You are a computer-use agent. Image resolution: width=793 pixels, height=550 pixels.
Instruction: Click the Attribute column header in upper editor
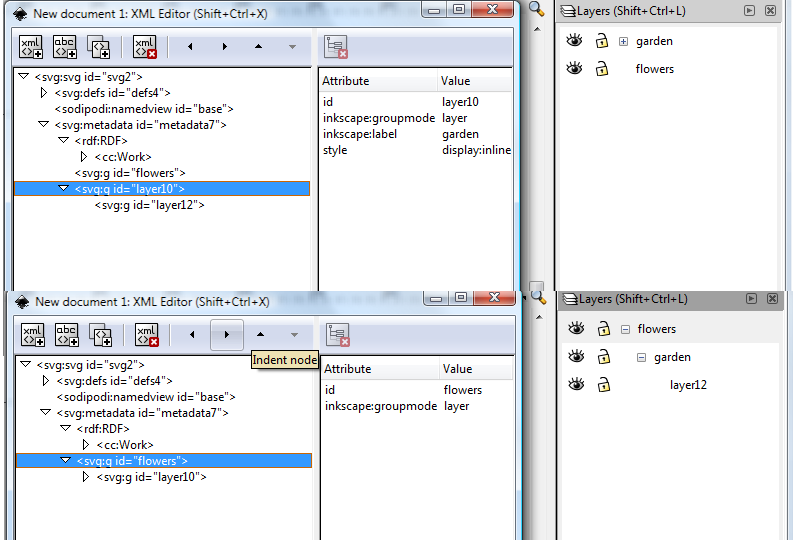[346, 81]
